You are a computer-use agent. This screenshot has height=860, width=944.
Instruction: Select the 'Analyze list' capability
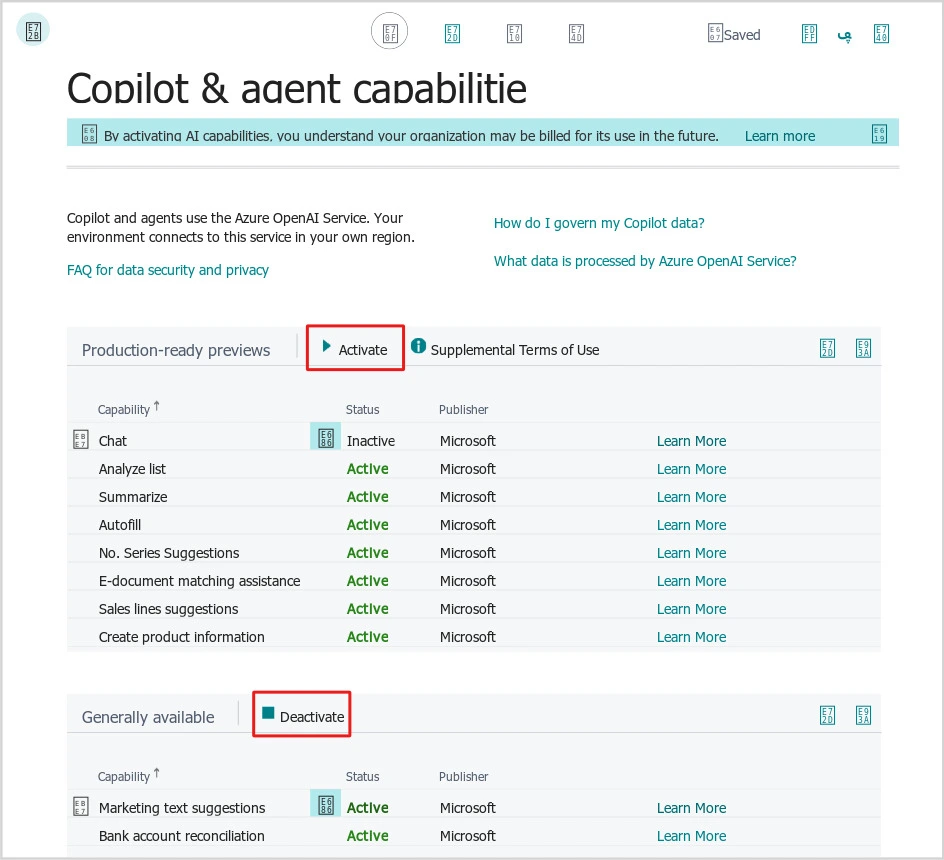[x=132, y=469]
